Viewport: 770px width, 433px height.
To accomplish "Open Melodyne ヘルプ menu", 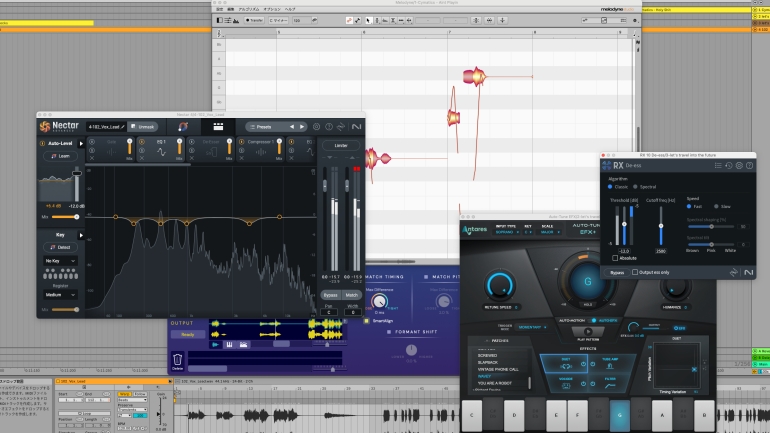I will click(x=290, y=9).
